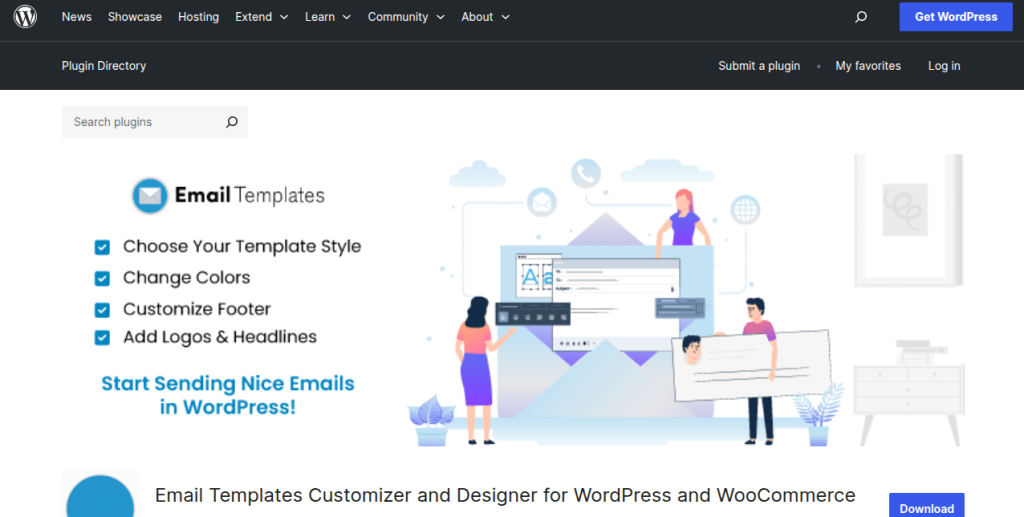1024x517 pixels.
Task: Download the Email Templates plugin
Action: tap(927, 505)
